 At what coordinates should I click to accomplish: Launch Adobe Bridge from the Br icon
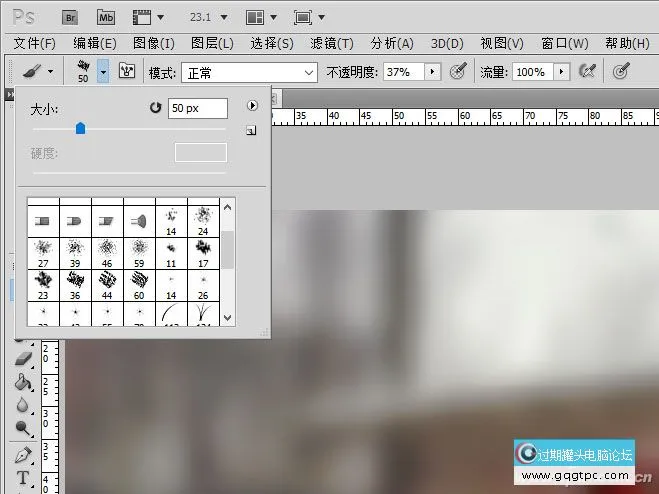click(71, 17)
